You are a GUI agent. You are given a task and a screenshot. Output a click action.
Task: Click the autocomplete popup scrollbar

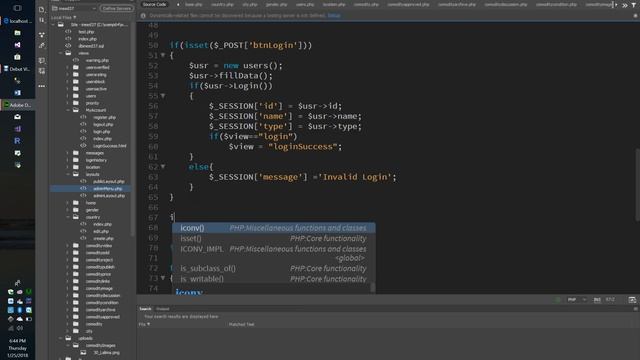click(x=372, y=288)
